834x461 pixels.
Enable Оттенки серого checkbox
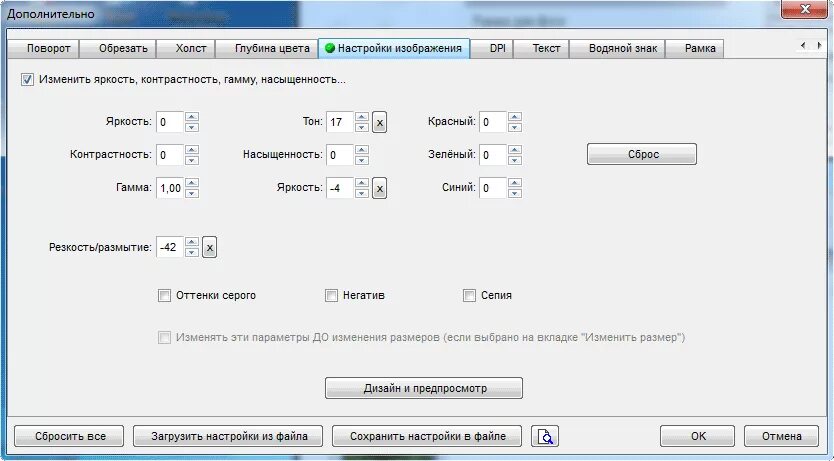164,296
